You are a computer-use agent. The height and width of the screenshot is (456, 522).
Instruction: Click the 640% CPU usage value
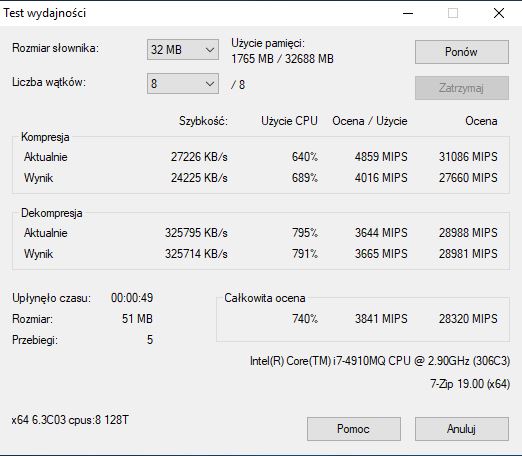(x=305, y=157)
